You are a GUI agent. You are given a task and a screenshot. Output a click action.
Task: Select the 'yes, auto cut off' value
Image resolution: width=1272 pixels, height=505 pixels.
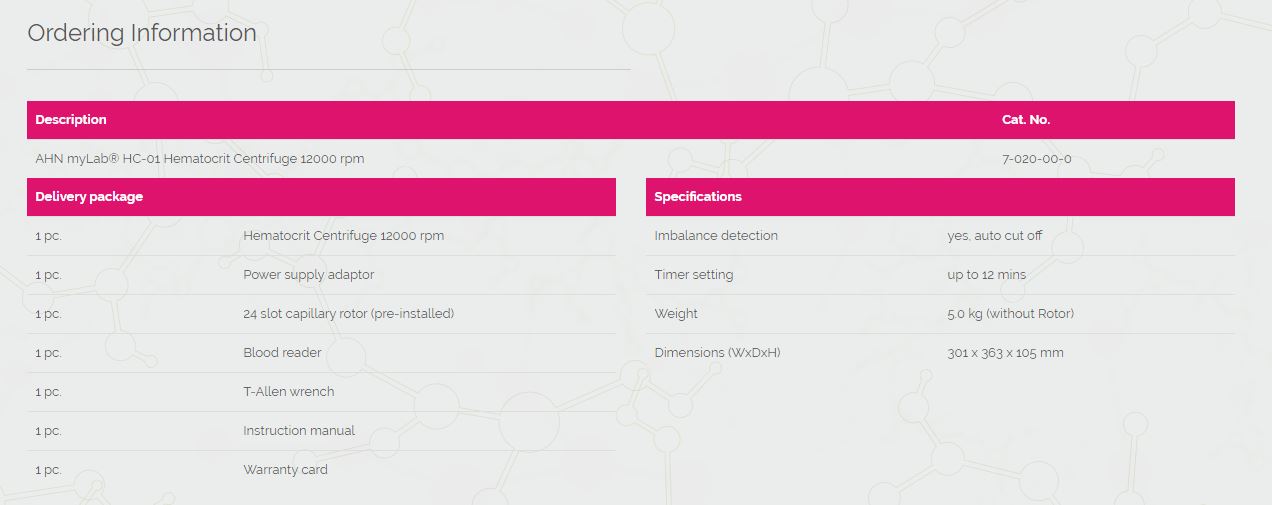(995, 236)
